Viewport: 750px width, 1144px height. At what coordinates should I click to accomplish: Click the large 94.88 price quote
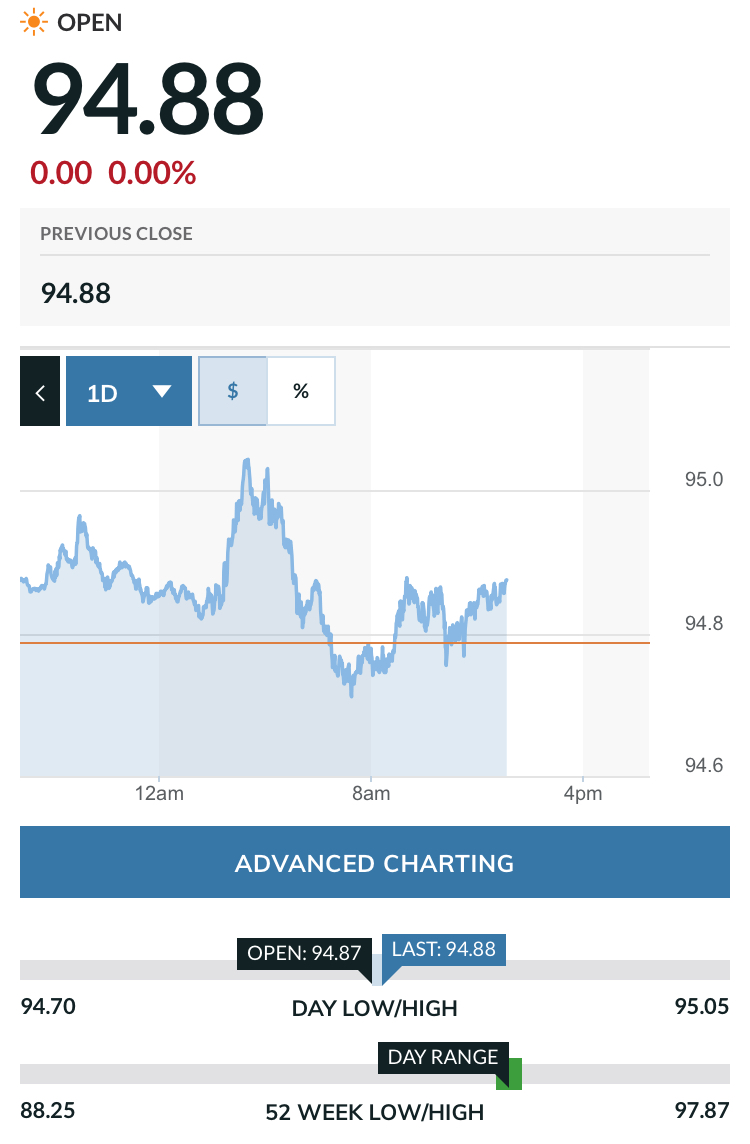click(x=150, y=100)
